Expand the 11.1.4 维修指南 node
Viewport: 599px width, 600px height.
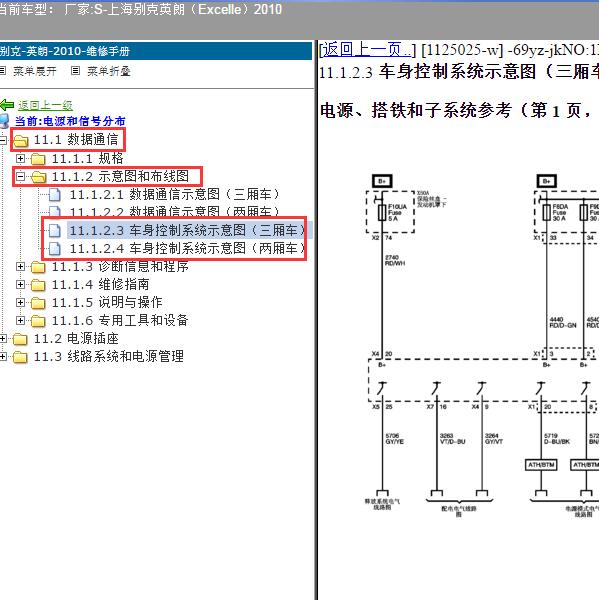point(20,284)
